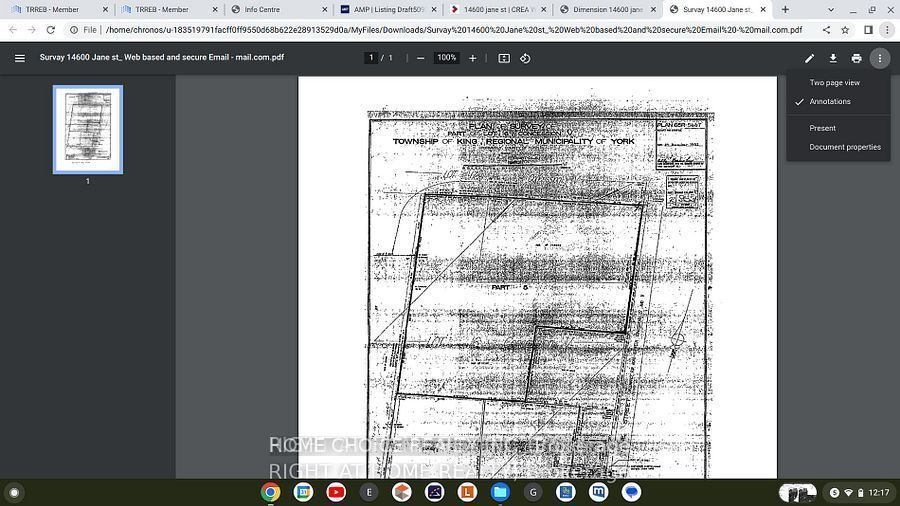The height and width of the screenshot is (506, 900).
Task: Enable Two page view
Action: 834,83
